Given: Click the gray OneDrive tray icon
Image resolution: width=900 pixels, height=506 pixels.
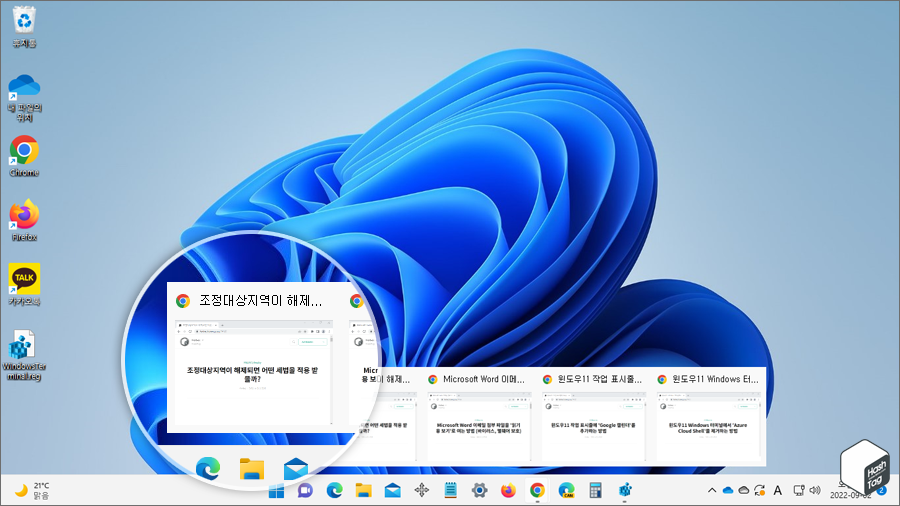Looking at the screenshot, I should pos(744,491).
